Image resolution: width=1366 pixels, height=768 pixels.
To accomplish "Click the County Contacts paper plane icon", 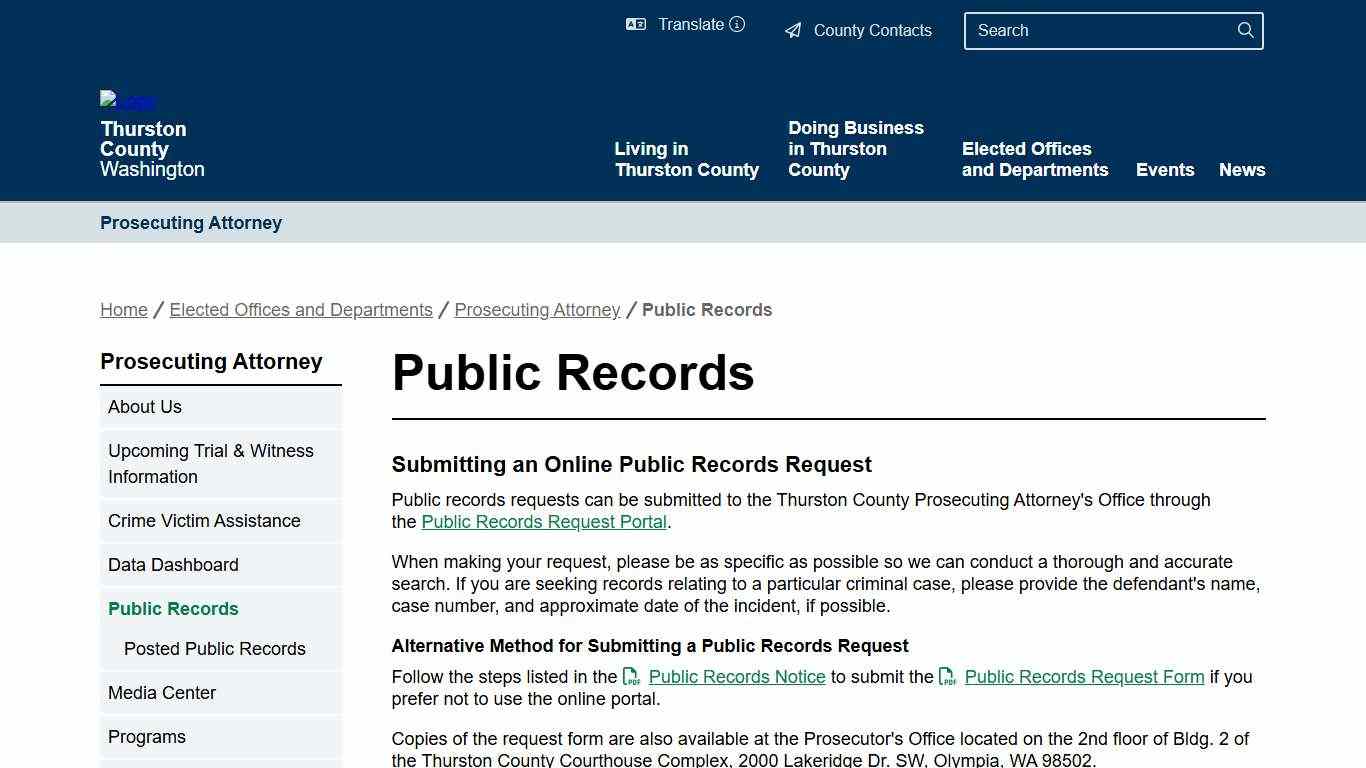I will pyautogui.click(x=793, y=30).
